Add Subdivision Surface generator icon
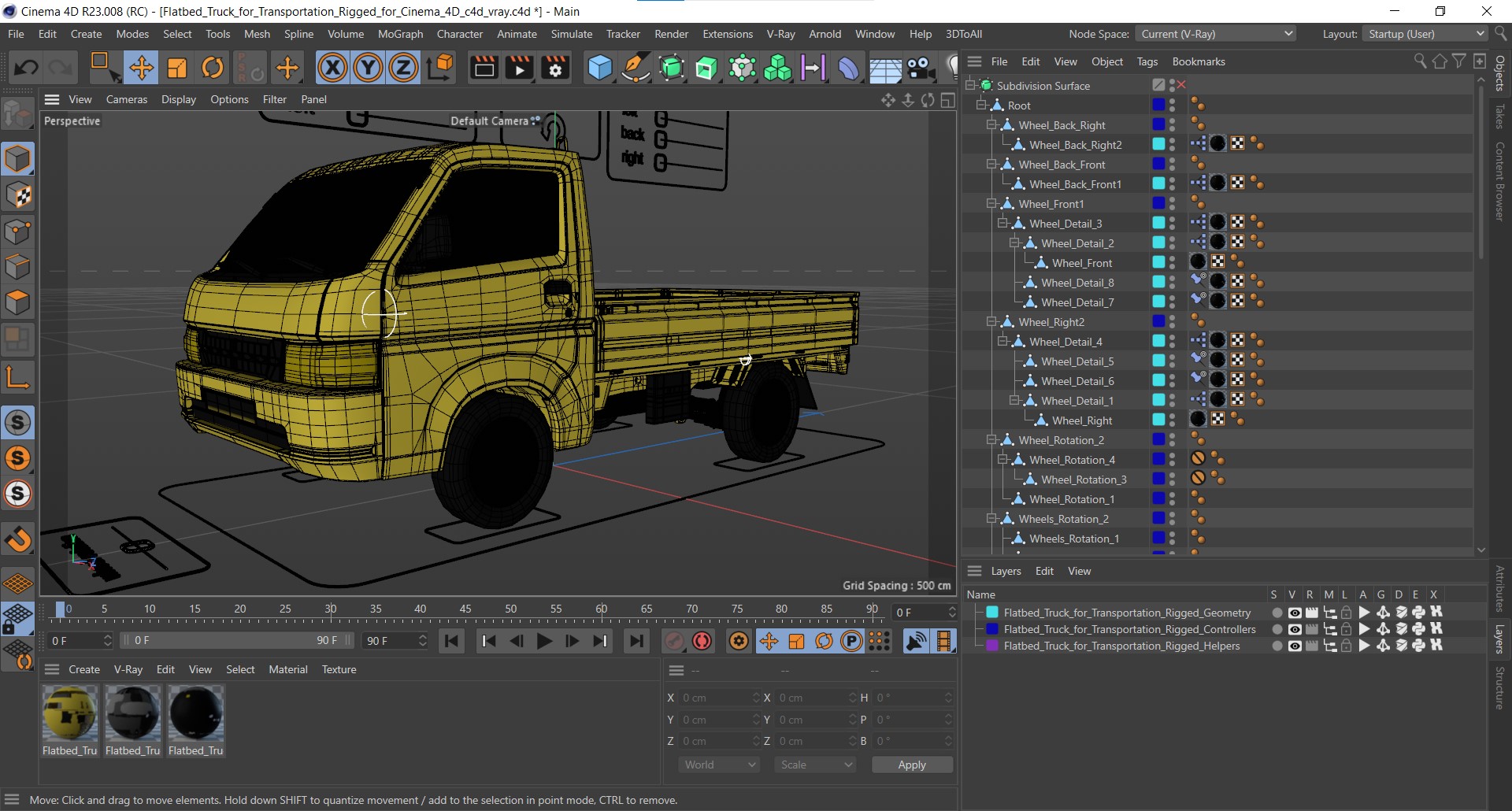 (671, 68)
